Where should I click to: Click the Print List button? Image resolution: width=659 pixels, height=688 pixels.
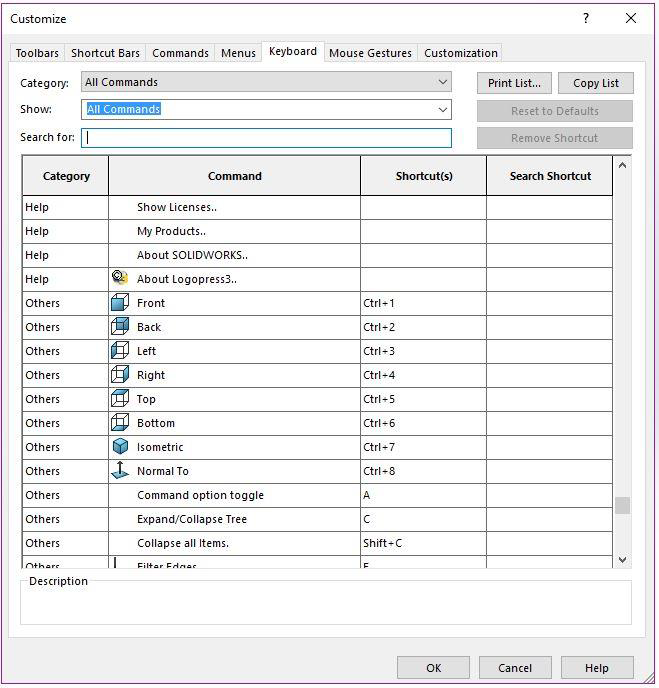[514, 83]
